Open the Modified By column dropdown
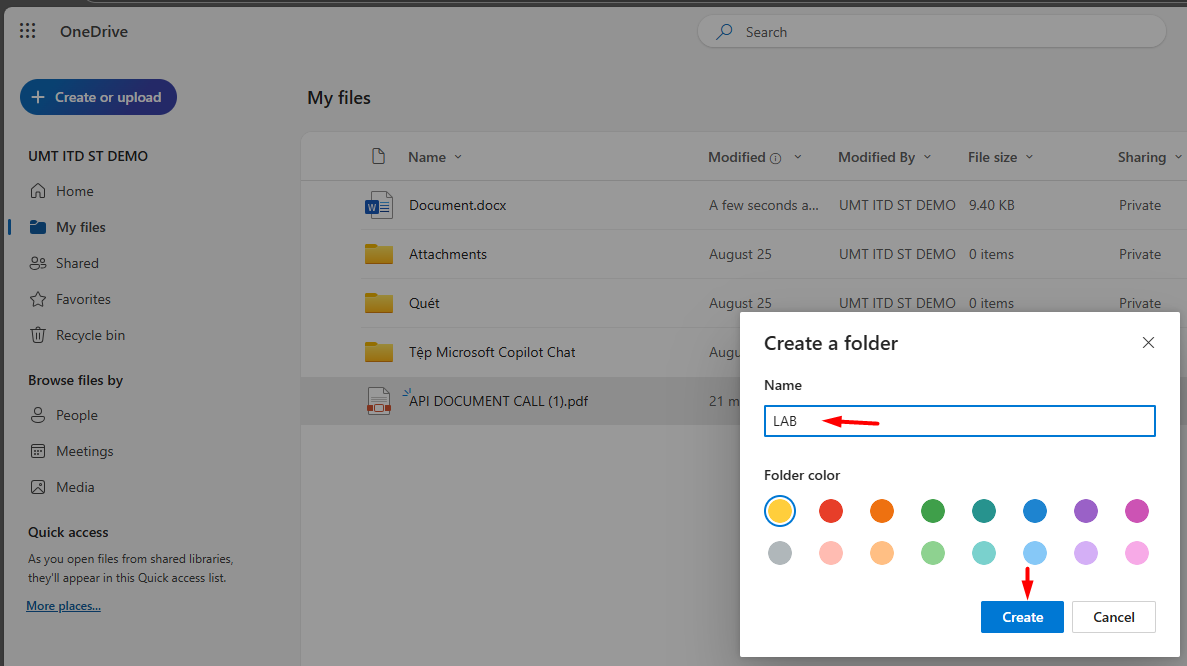The height and width of the screenshot is (666, 1187). click(x=927, y=157)
